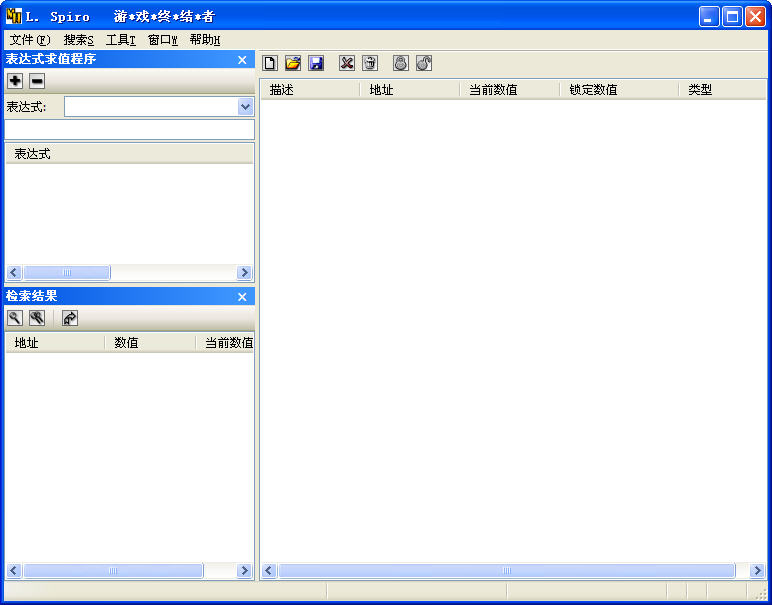This screenshot has width=772, height=605.
Task: Click the open folder toolbar icon
Action: pos(293,63)
